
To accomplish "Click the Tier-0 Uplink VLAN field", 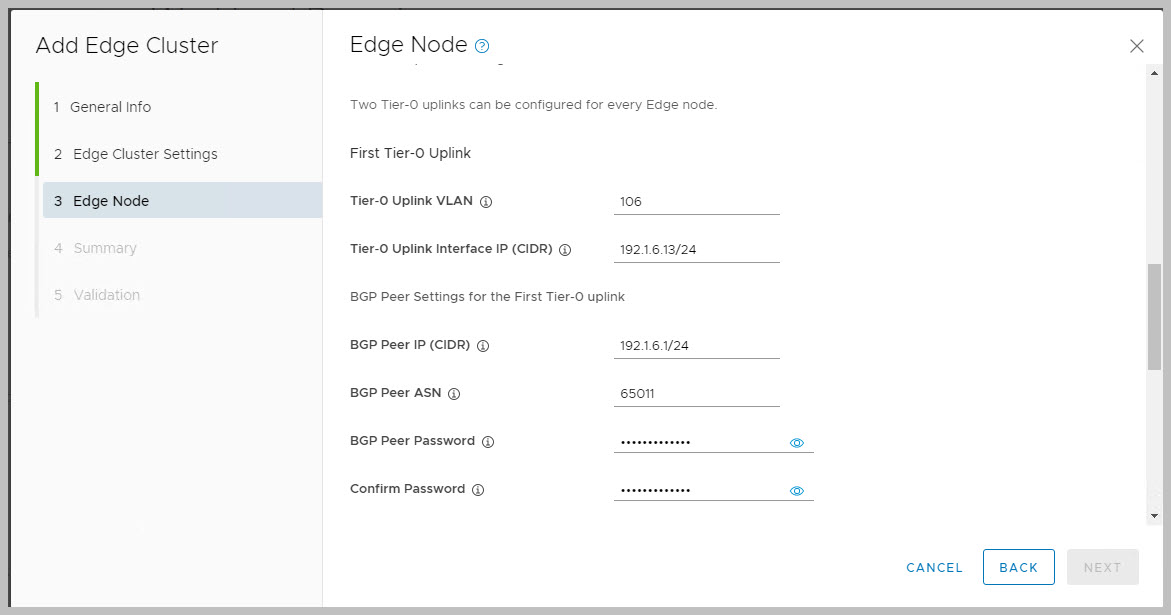I will tap(696, 202).
